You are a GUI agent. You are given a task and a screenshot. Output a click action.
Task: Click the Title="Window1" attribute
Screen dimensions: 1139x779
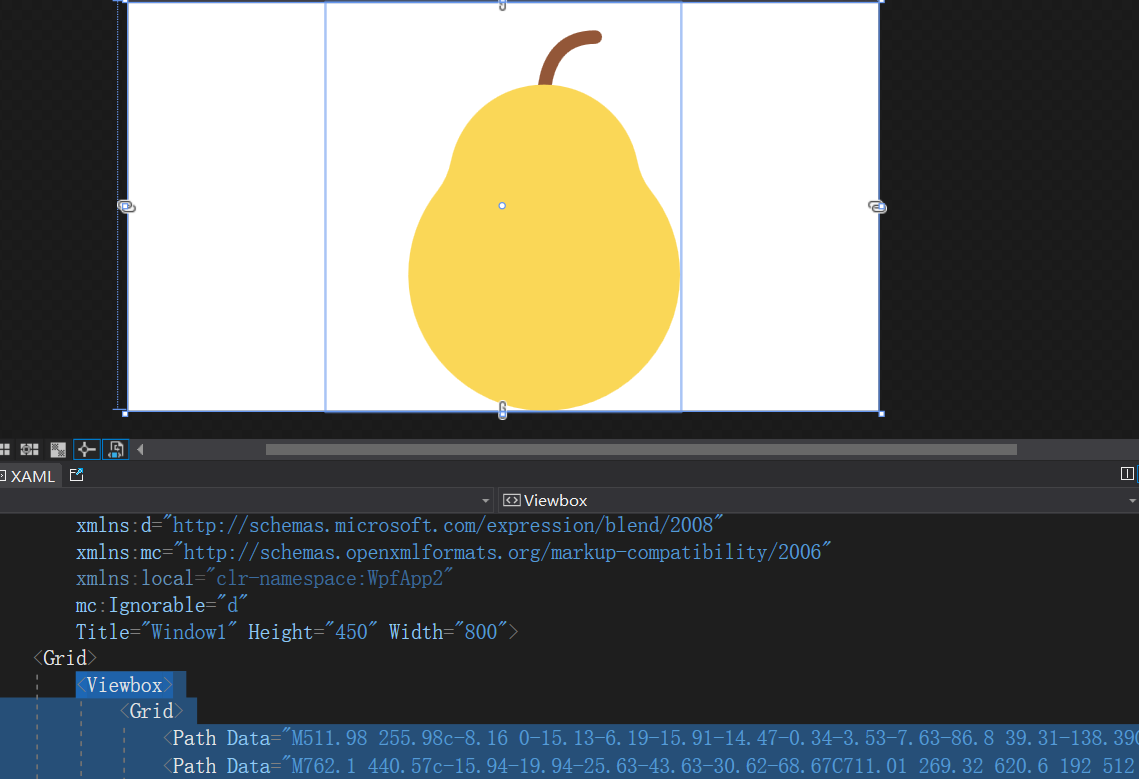pos(156,632)
